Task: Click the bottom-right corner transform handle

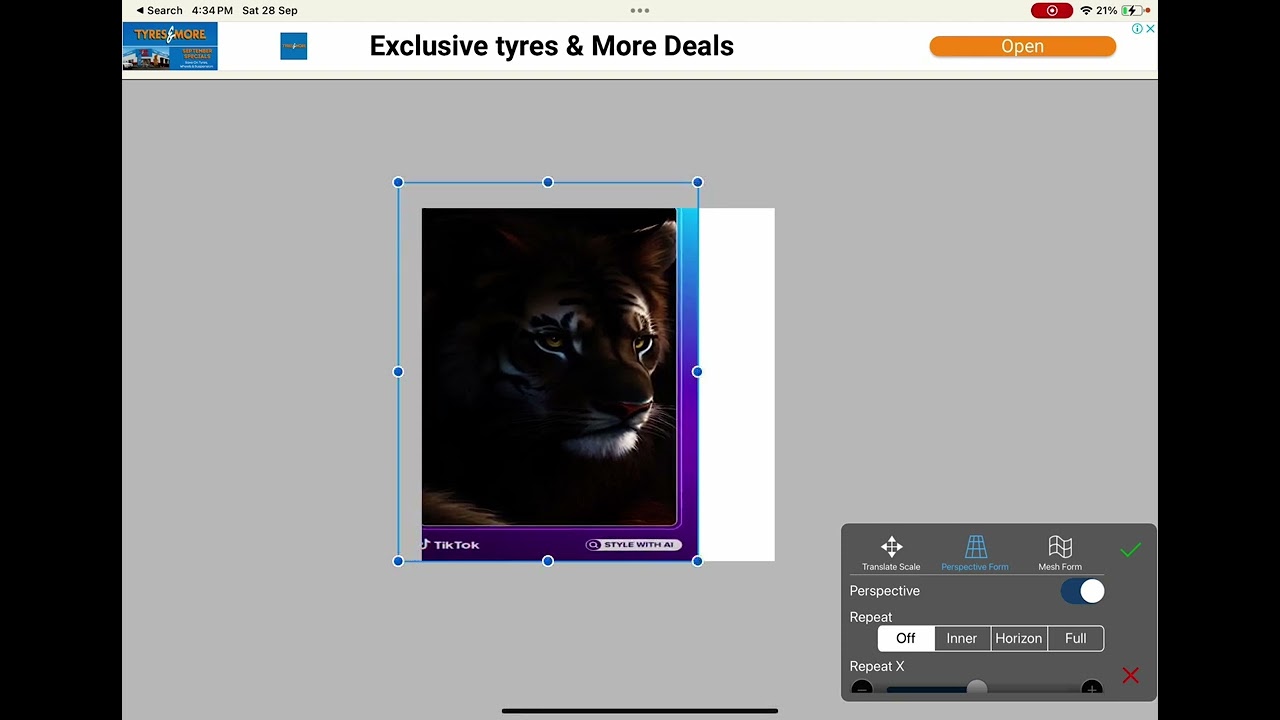Action: [698, 561]
